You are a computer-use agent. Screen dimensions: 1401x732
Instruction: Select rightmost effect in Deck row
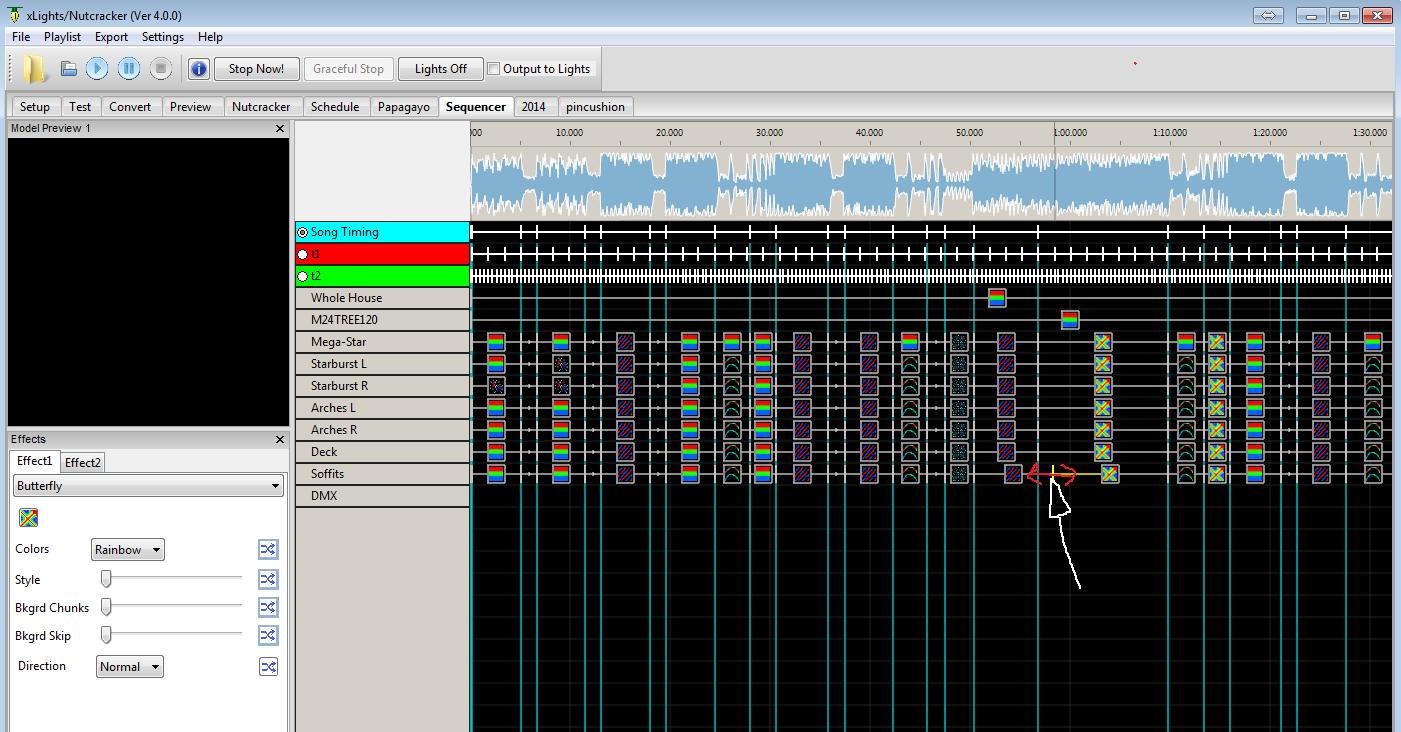click(x=1373, y=452)
